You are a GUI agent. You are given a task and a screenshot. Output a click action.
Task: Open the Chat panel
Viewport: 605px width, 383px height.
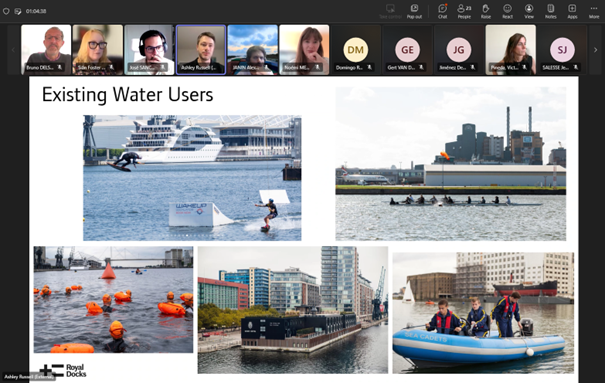tap(443, 11)
